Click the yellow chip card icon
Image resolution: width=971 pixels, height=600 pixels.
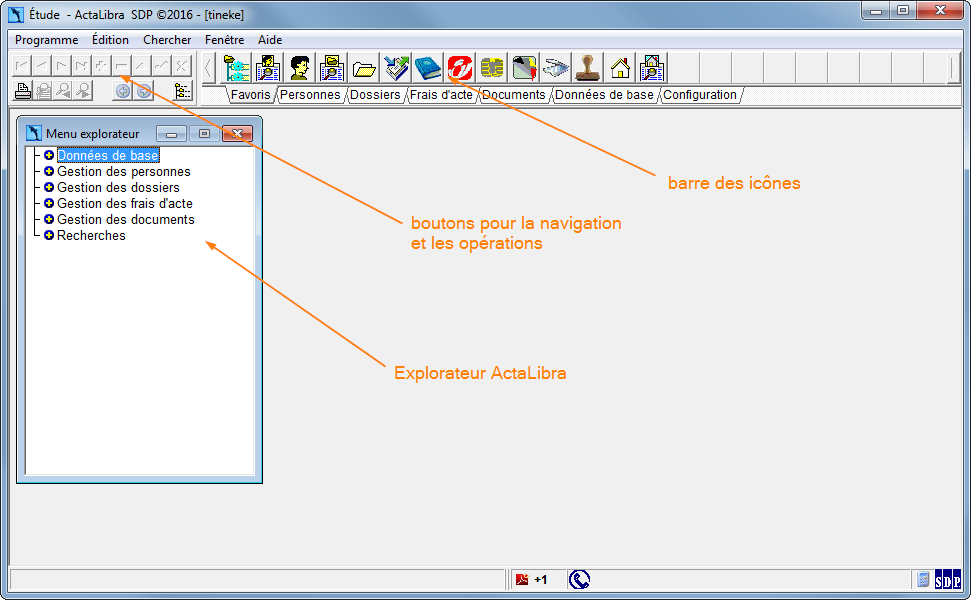492,68
